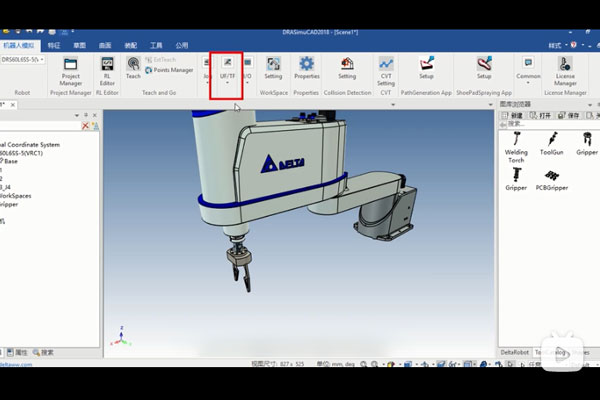600x400 pixels.
Task: Click the video play overlay button
Action: (562, 353)
